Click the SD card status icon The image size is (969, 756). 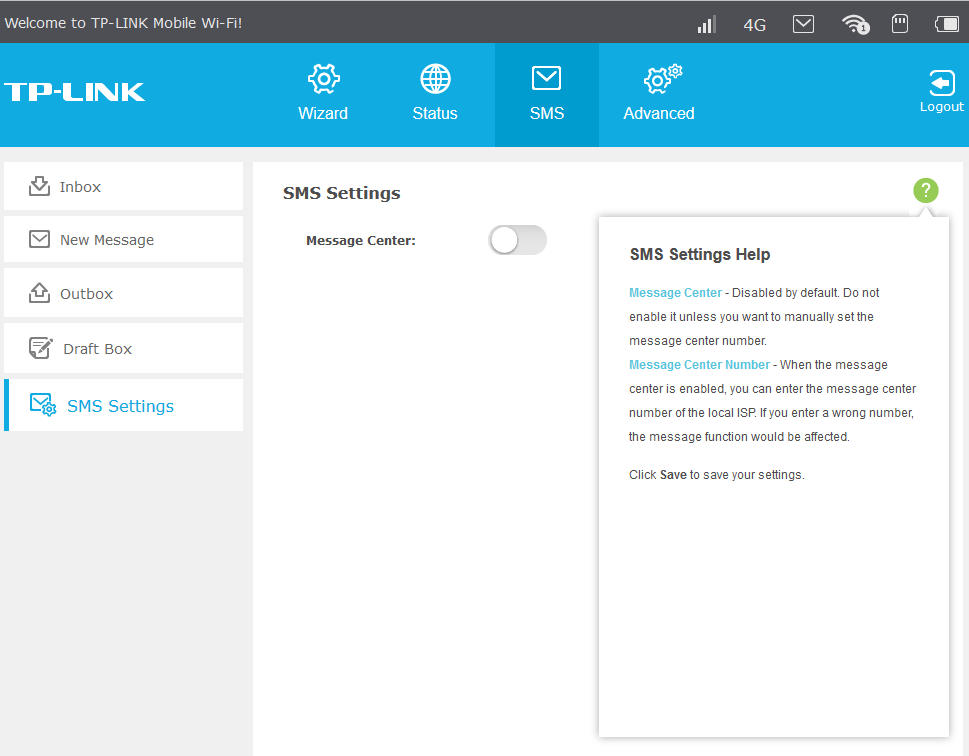pos(900,24)
